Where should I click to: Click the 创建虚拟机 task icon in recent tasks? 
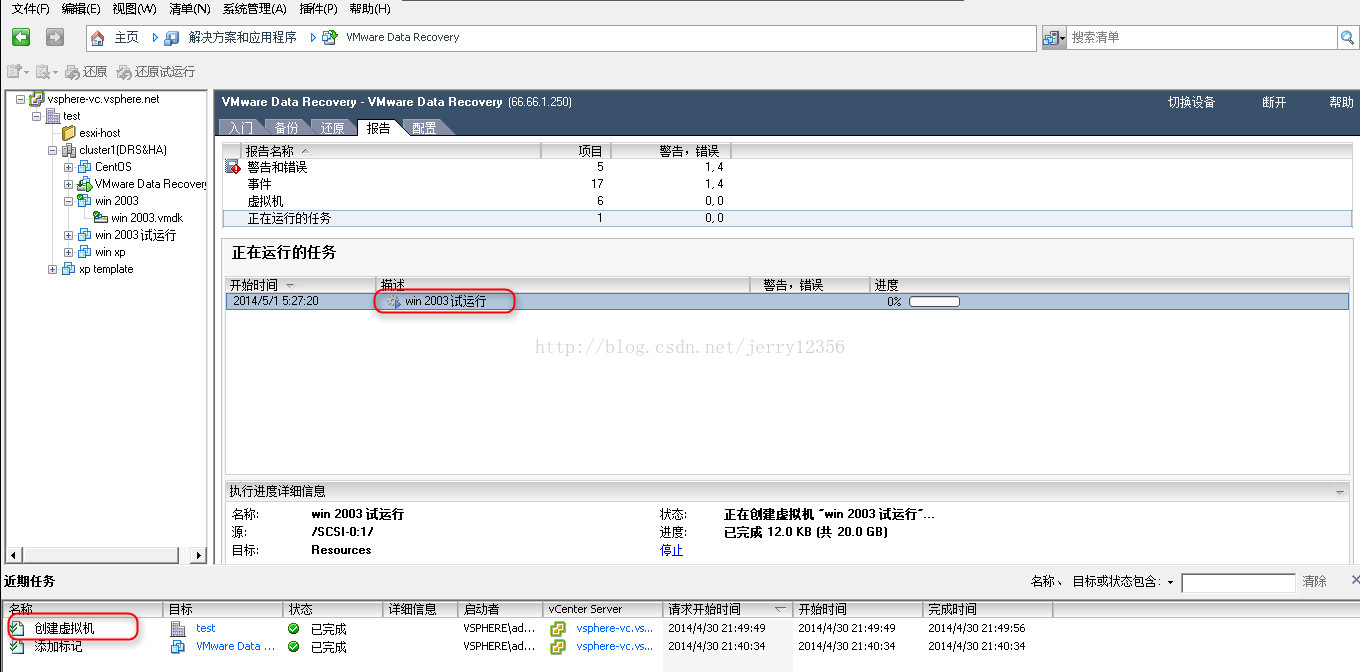[x=17, y=628]
